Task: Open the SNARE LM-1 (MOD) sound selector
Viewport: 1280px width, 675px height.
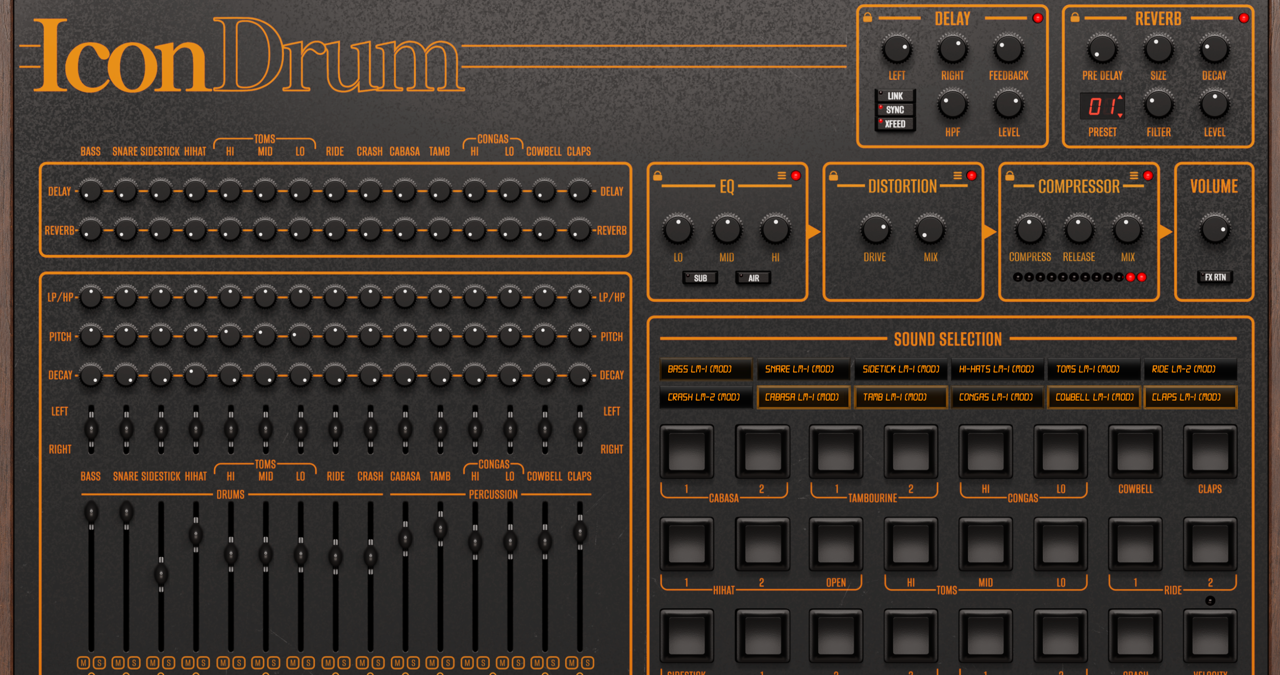Action: click(x=802, y=369)
